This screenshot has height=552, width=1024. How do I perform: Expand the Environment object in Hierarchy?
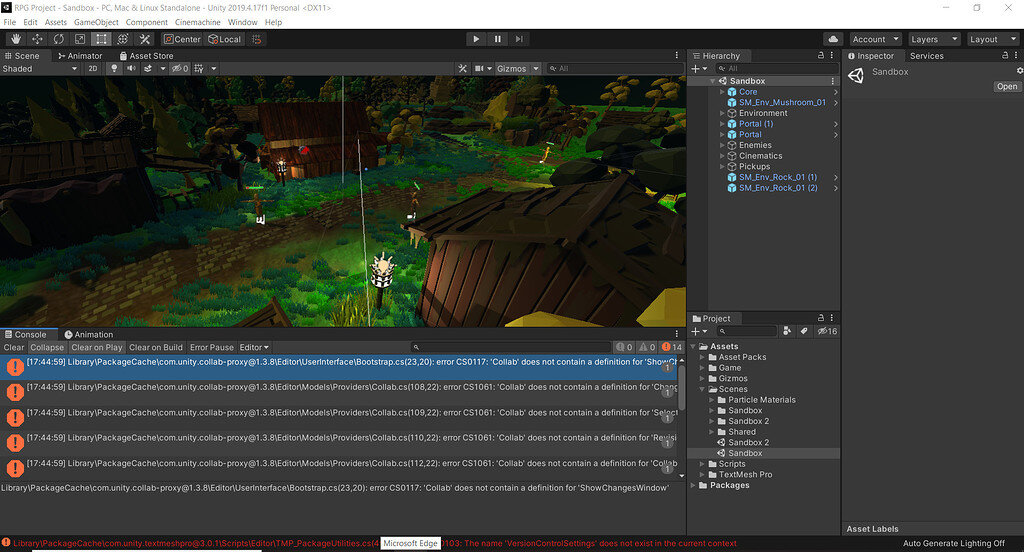point(723,113)
